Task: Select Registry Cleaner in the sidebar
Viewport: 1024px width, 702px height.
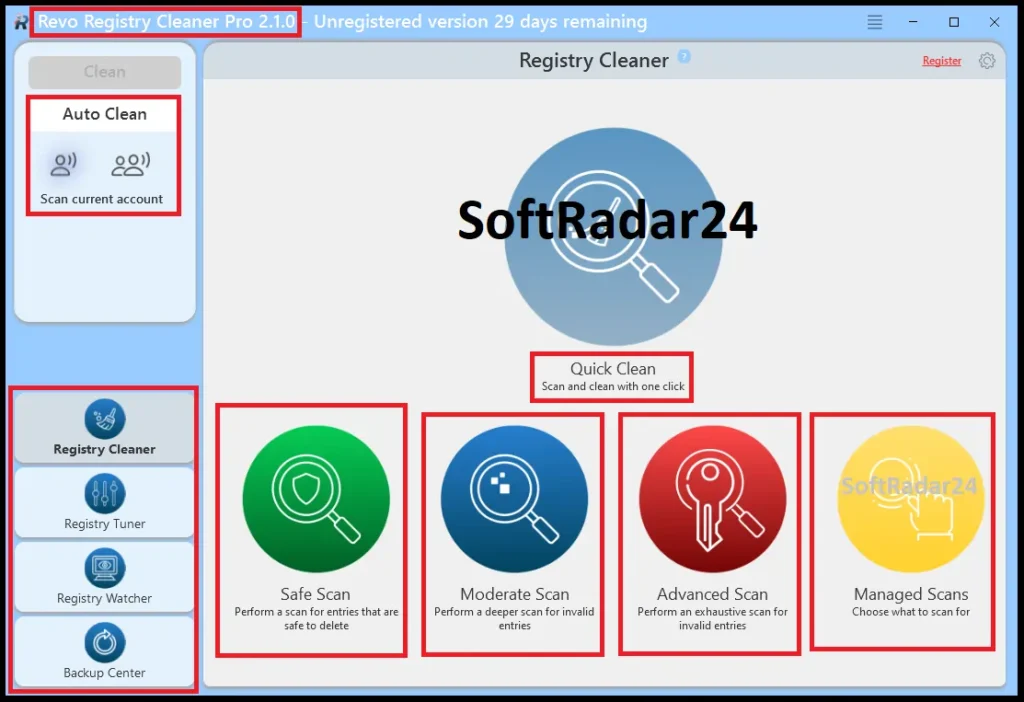Action: point(104,428)
